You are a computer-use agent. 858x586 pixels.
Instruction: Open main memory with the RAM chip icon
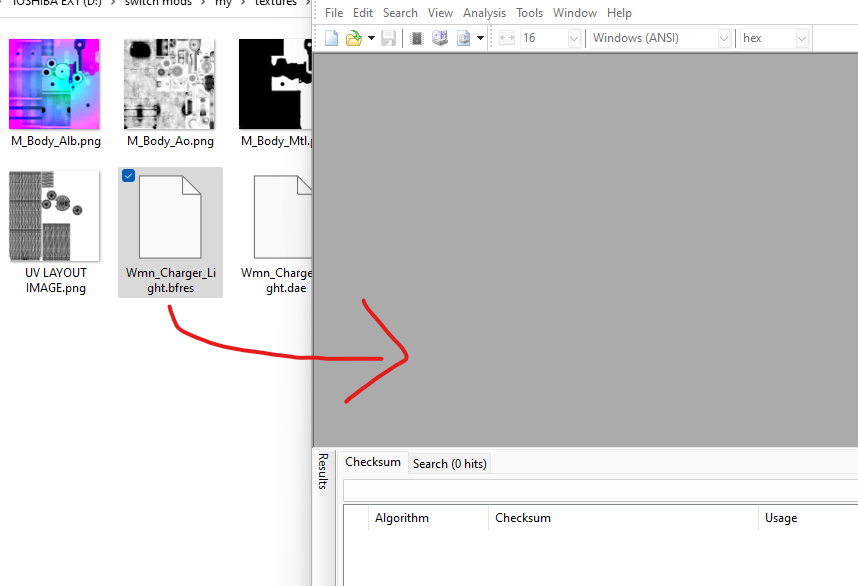coord(416,37)
